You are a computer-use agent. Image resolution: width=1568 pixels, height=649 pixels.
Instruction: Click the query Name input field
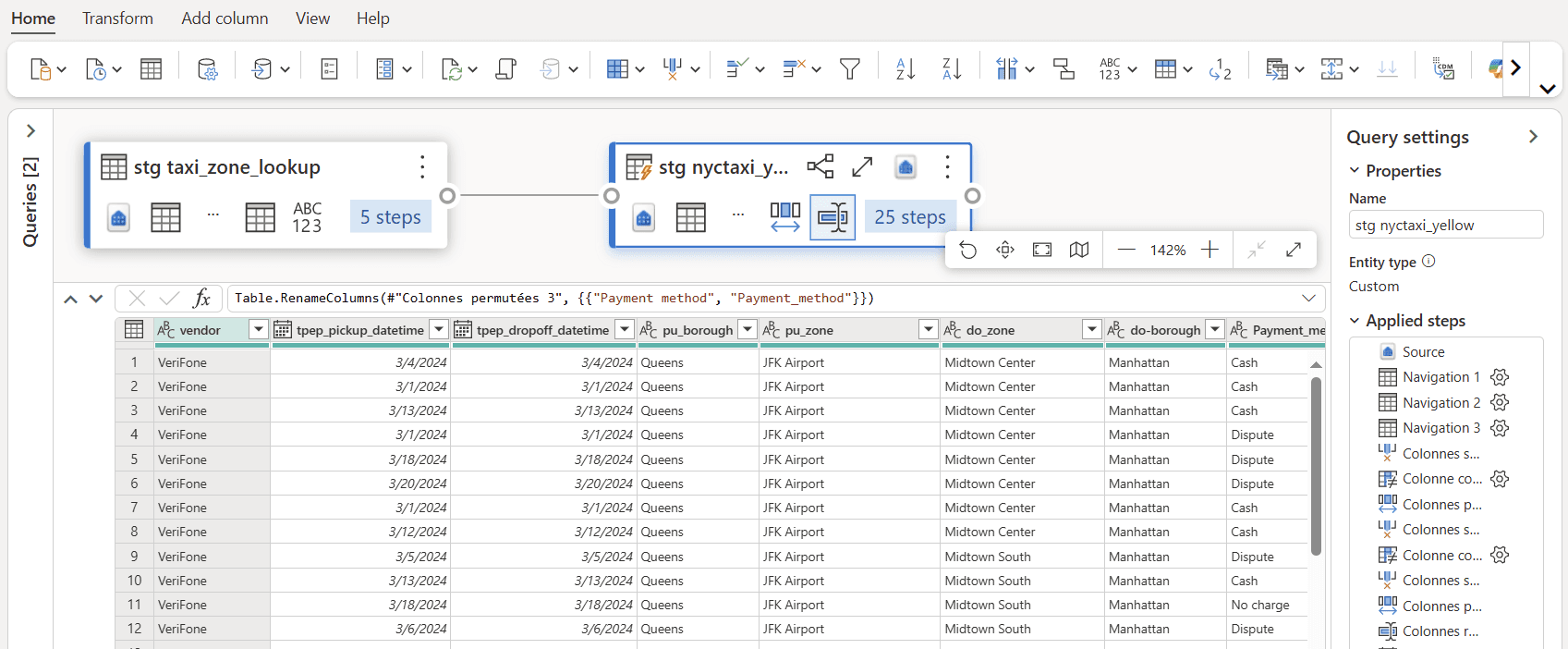tap(1446, 225)
